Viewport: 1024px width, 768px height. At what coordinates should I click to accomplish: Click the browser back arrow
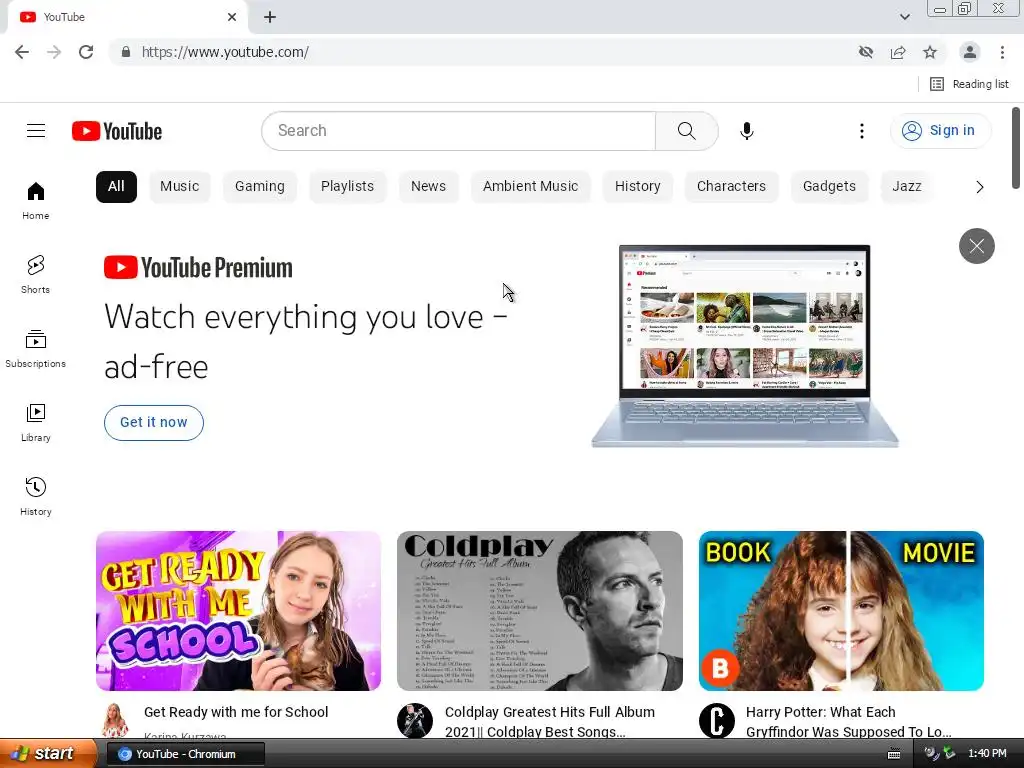point(22,52)
